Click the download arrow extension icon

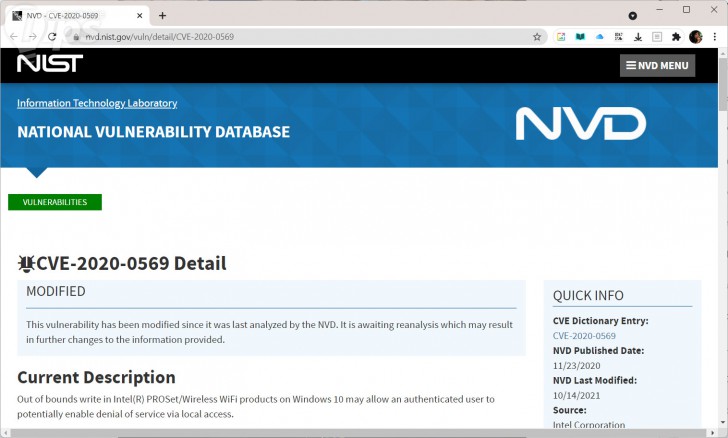(x=638, y=37)
